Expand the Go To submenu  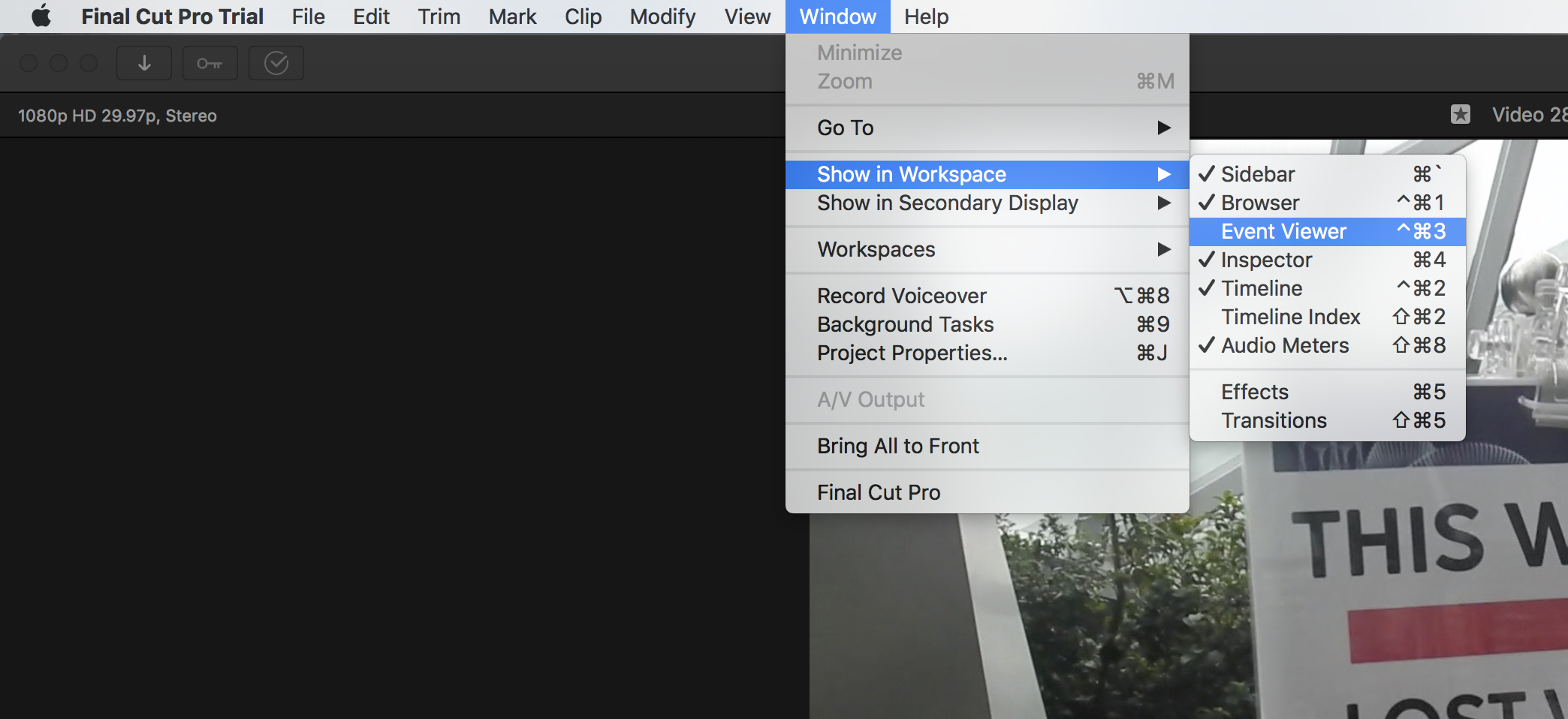[987, 128]
